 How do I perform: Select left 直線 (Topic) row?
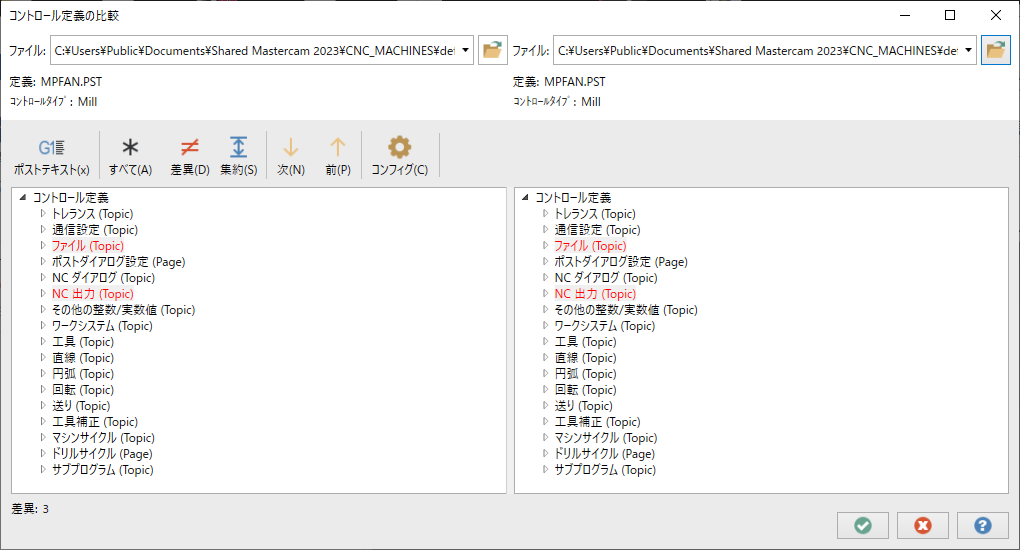pyautogui.click(x=83, y=358)
